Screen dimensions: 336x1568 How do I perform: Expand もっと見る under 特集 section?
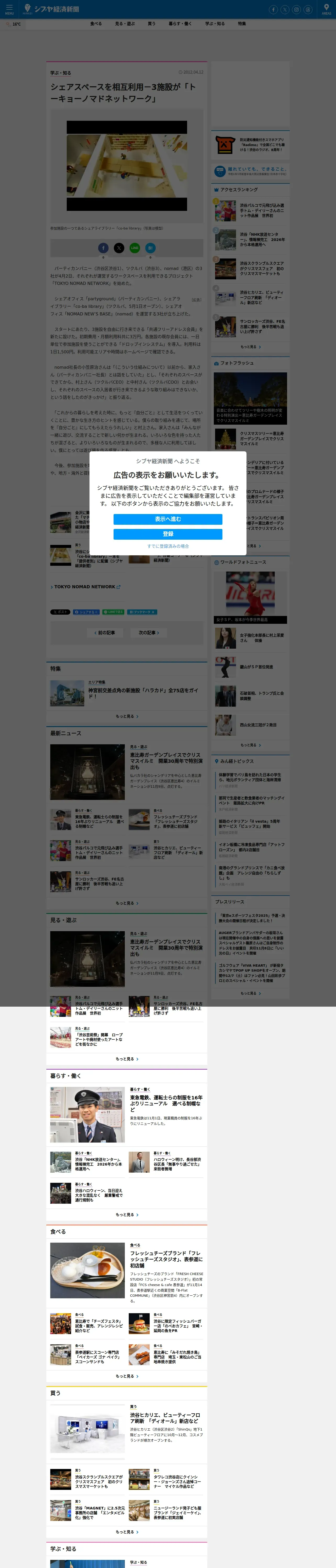pos(127,716)
